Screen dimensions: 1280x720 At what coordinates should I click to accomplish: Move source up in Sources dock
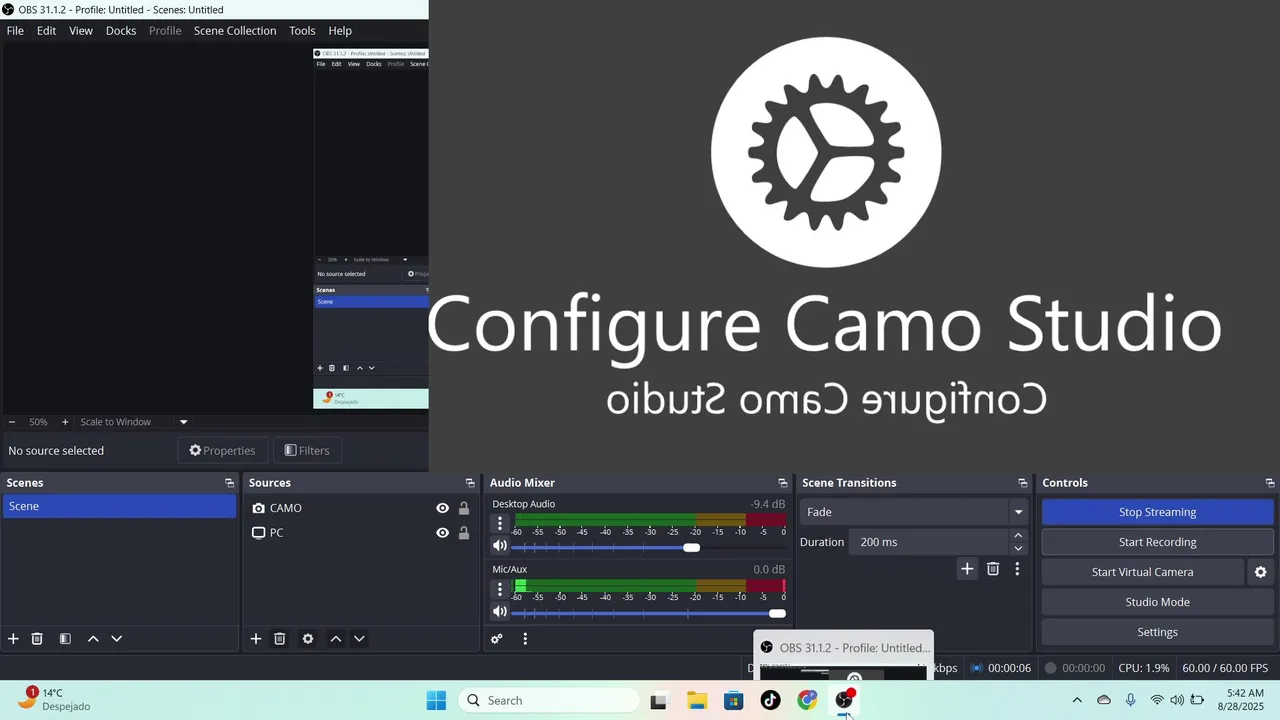click(336, 639)
